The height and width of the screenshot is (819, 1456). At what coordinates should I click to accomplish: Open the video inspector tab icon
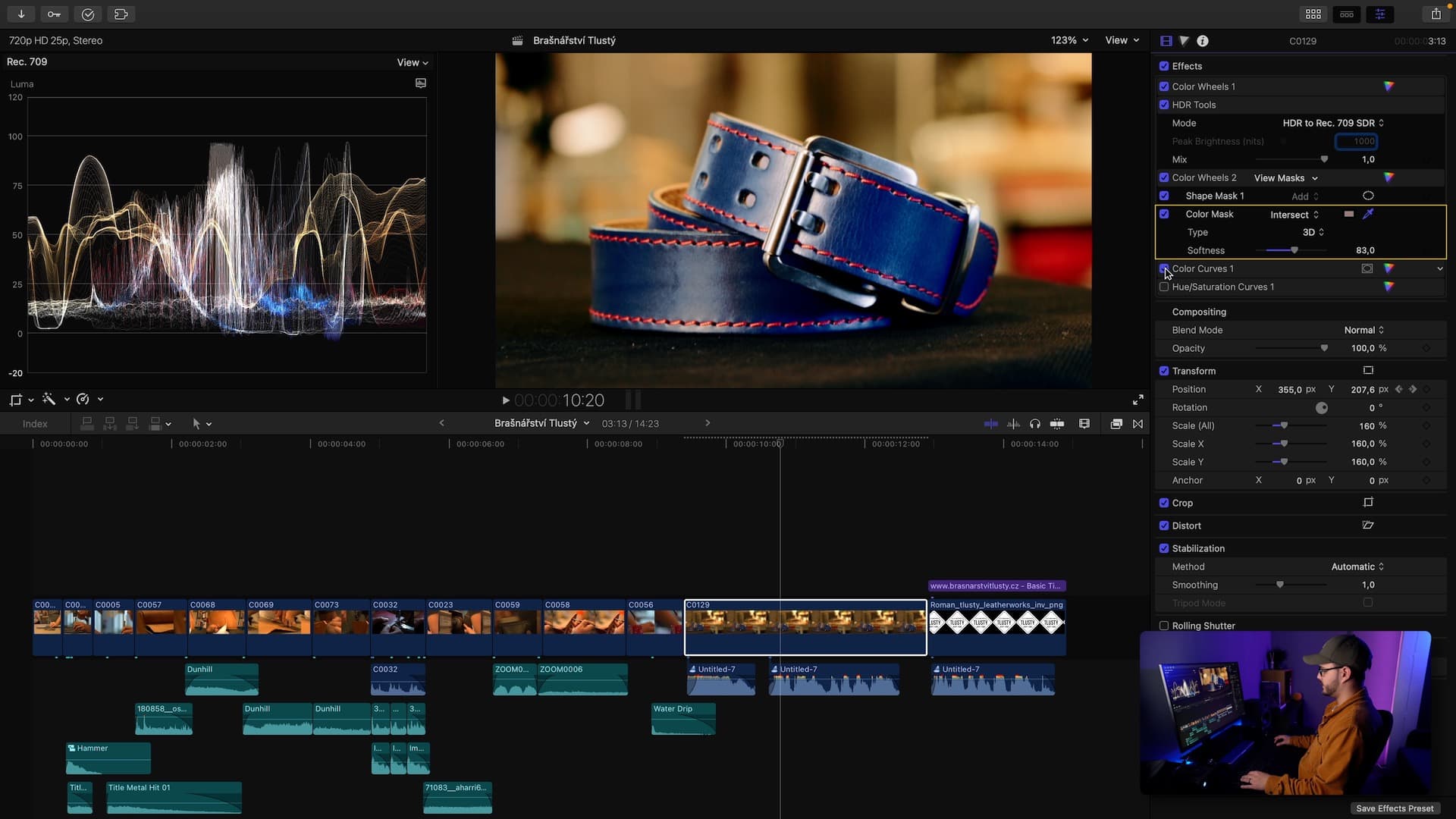pyautogui.click(x=1166, y=41)
